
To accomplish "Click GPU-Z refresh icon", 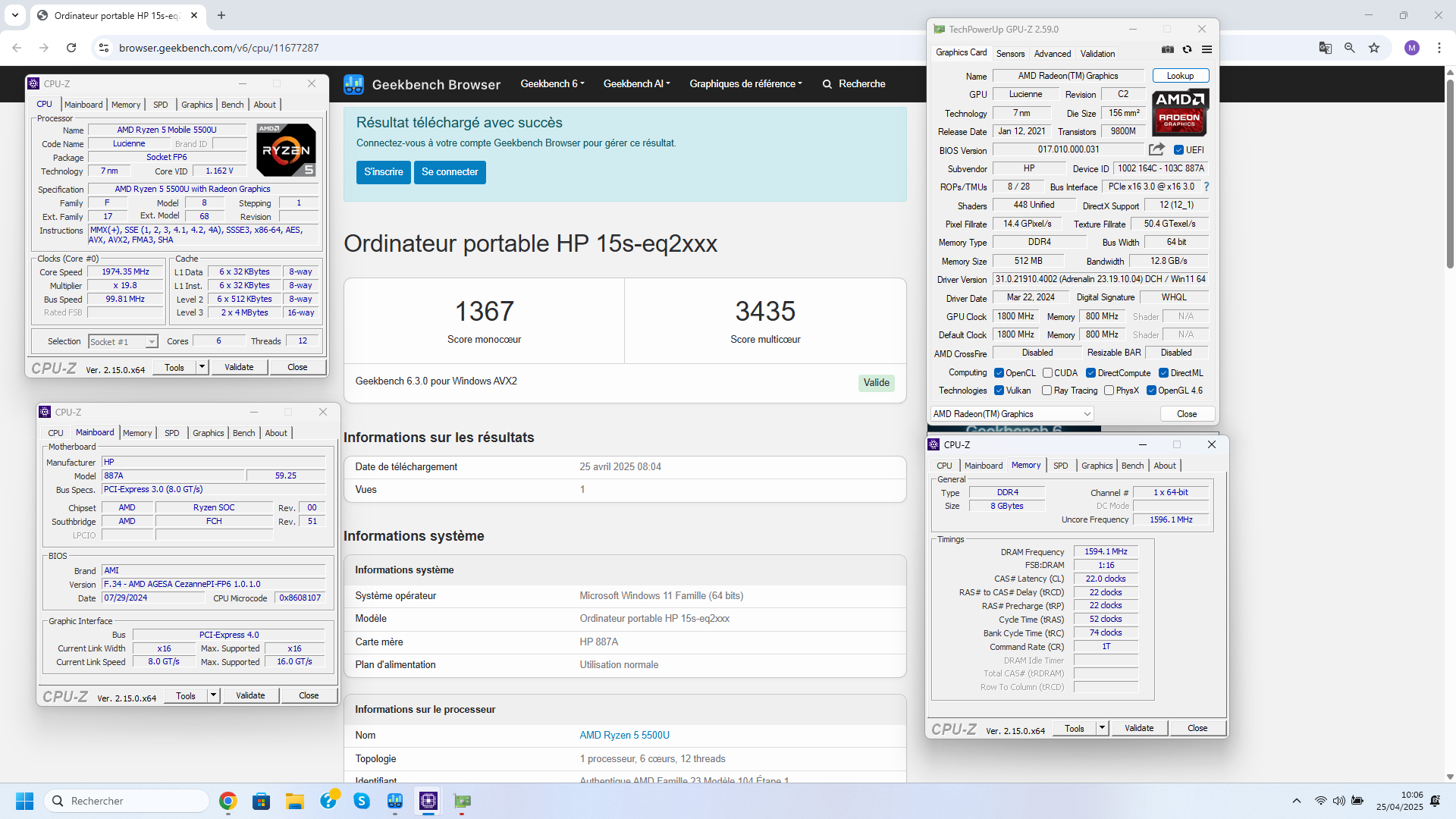I will (x=1188, y=49).
